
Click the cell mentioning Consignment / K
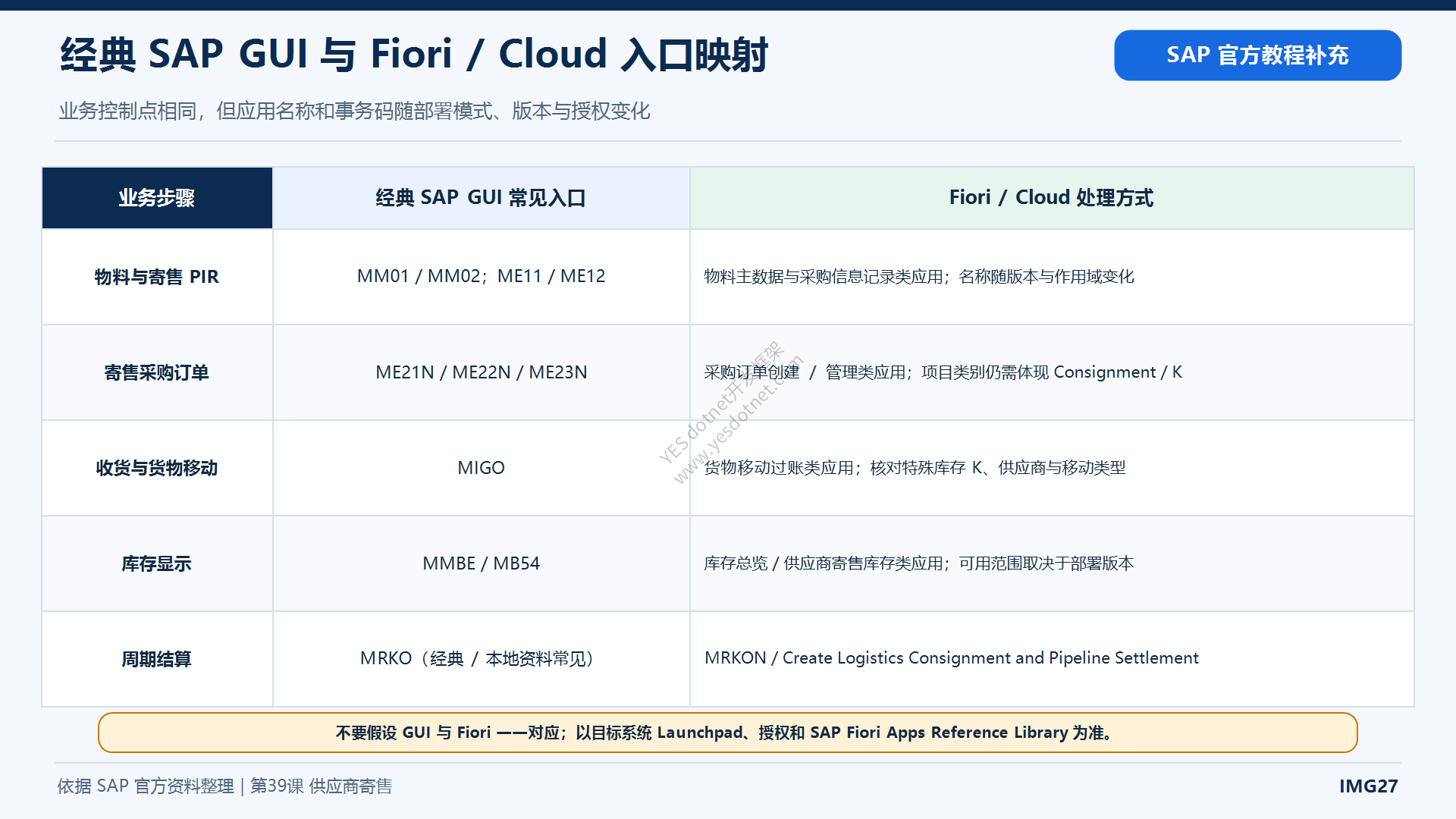1052,372
